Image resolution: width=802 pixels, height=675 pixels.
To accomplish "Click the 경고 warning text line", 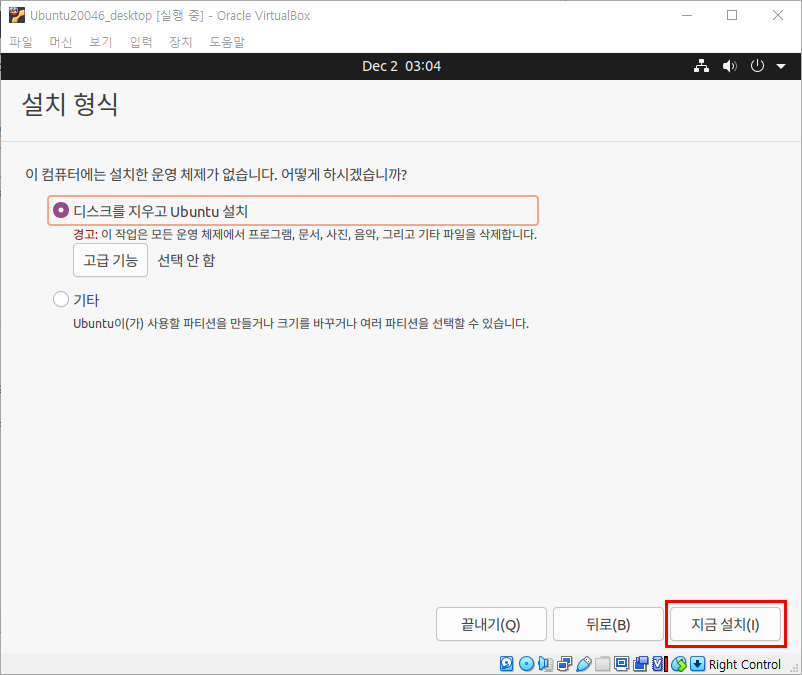I will click(305, 235).
